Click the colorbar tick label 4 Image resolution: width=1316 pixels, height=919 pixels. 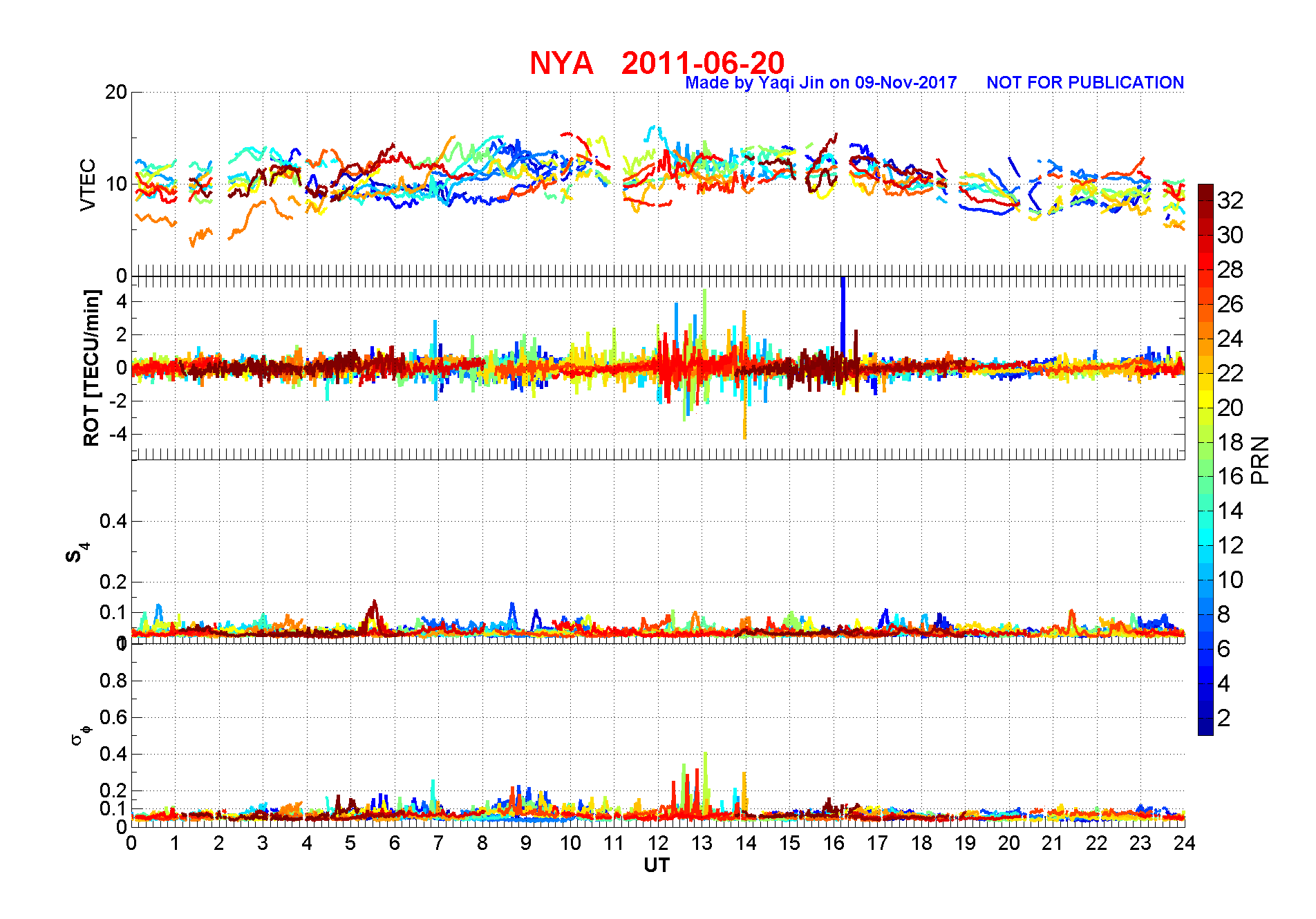pos(1223,683)
